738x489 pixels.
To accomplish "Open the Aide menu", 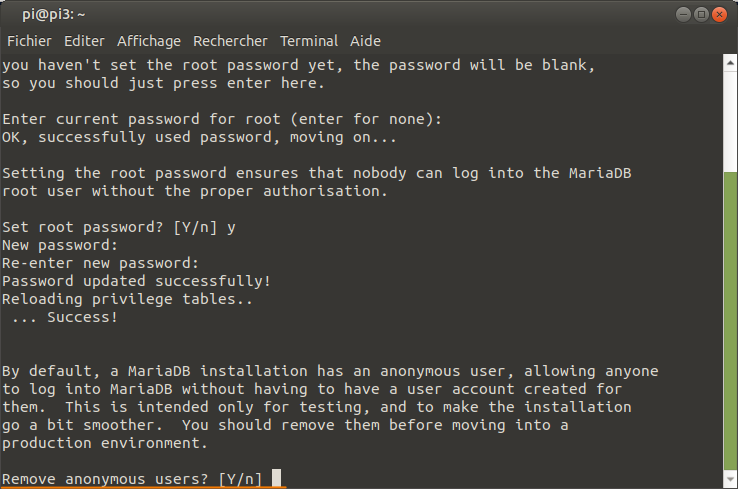I will click(x=365, y=41).
